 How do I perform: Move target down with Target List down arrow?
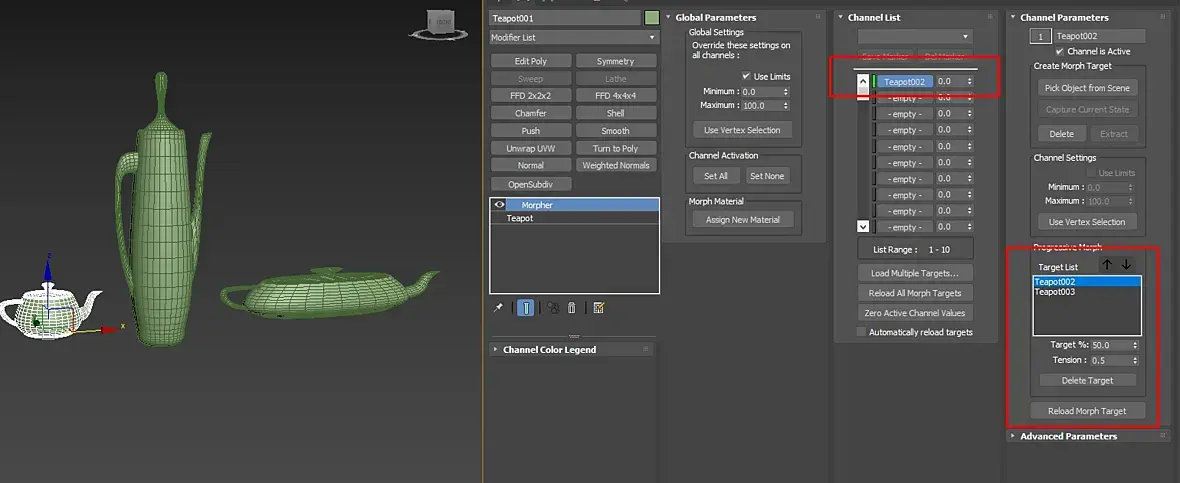[x=1127, y=265]
